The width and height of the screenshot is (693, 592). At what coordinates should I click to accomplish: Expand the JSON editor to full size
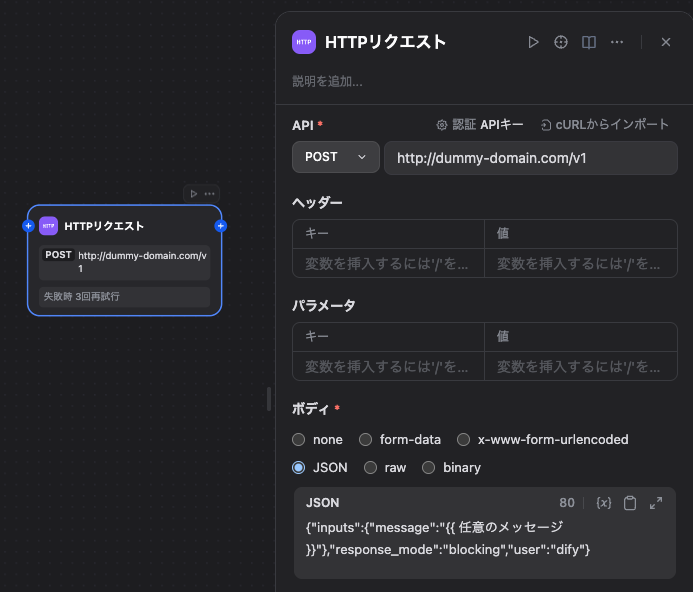[x=656, y=503]
